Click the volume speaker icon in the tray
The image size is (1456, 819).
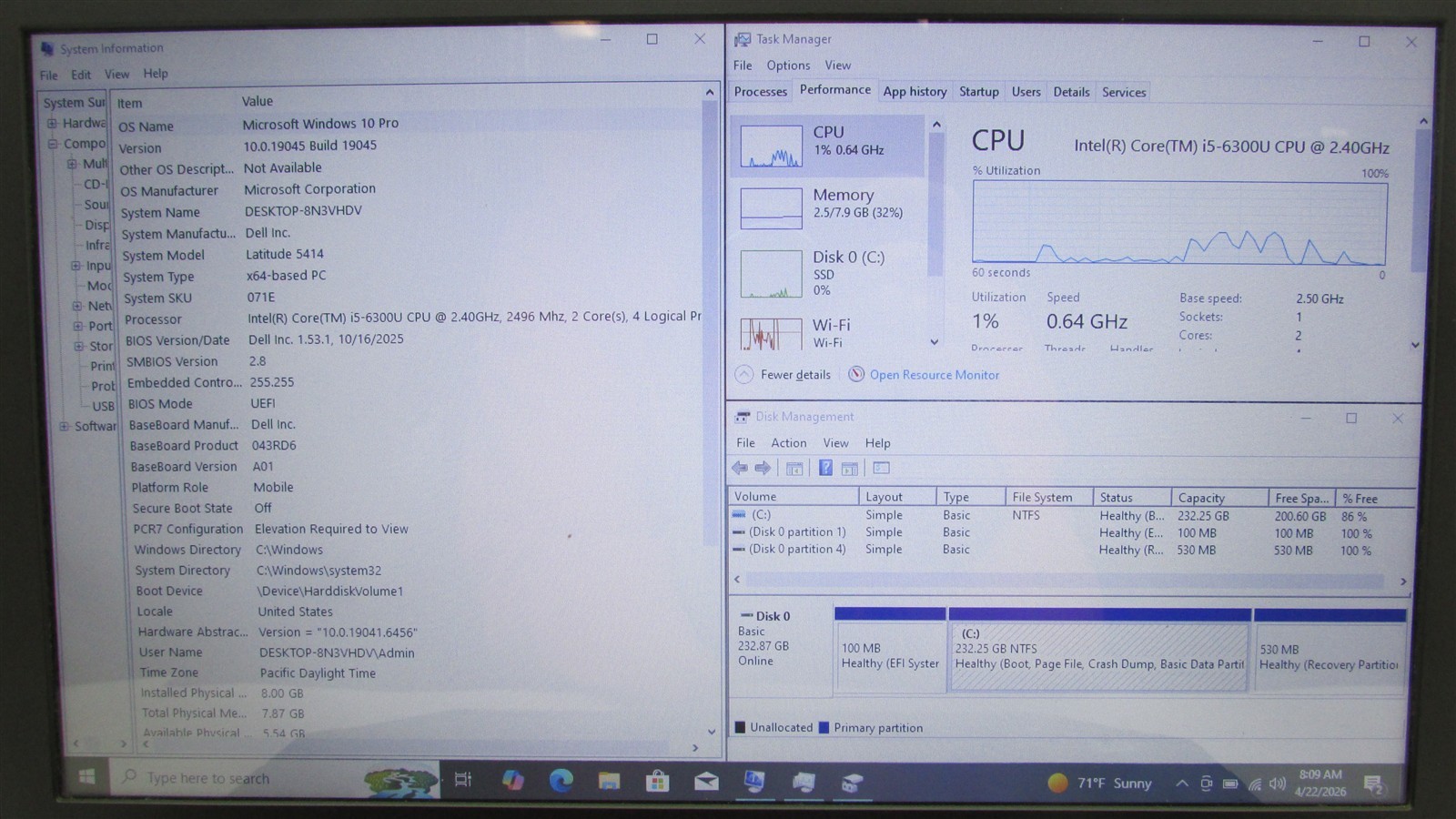click(x=1278, y=784)
